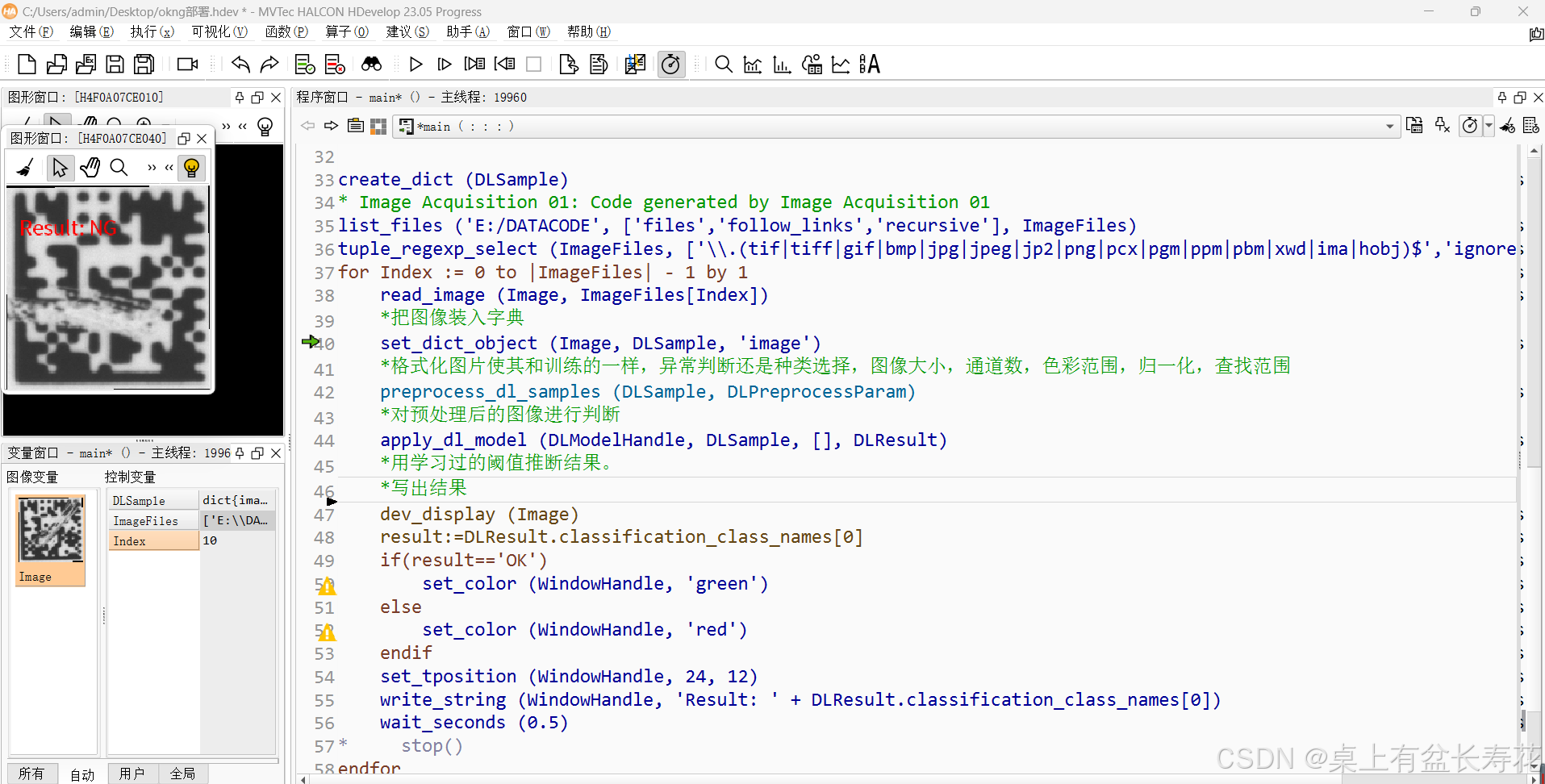Screen dimensions: 1545x784
Task: Activate selected lines with green-check icon
Action: coord(305,65)
